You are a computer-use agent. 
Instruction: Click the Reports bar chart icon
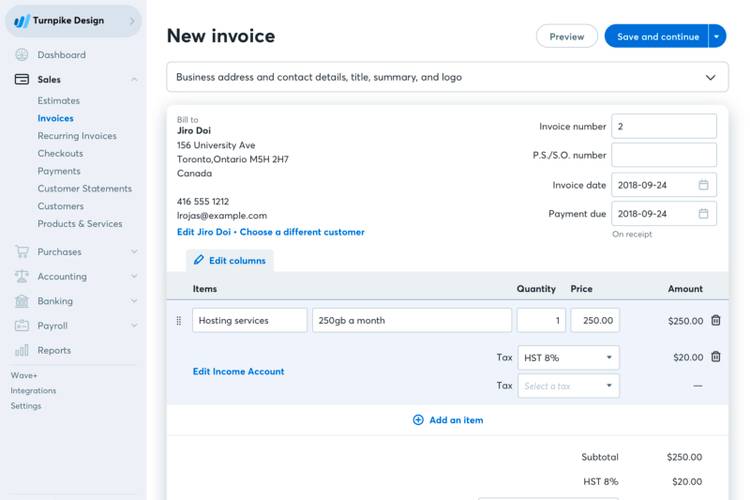[22, 350]
